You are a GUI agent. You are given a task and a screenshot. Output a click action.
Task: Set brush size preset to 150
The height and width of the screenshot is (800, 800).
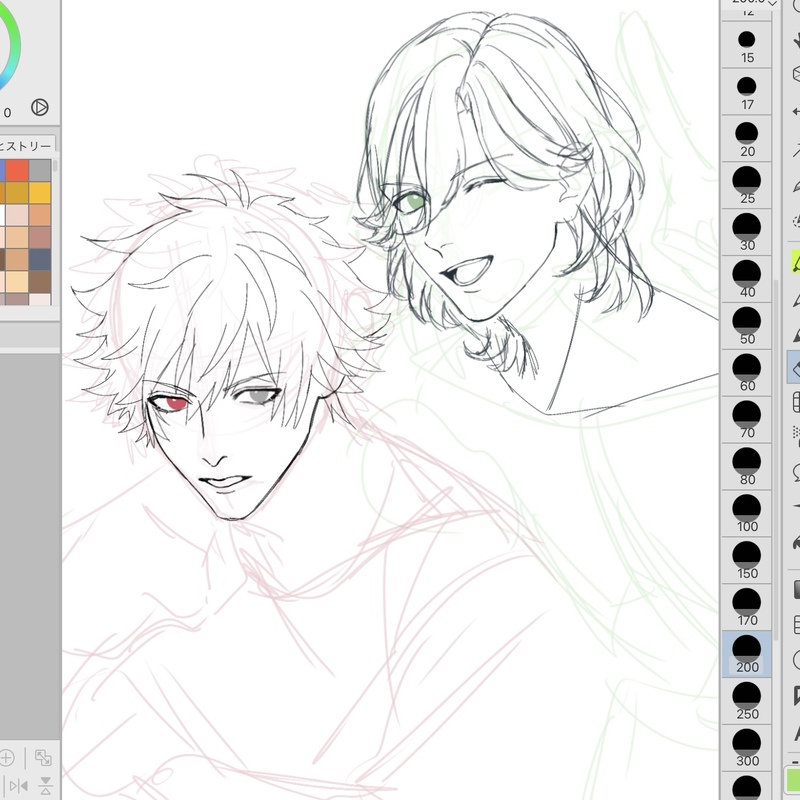click(x=746, y=561)
